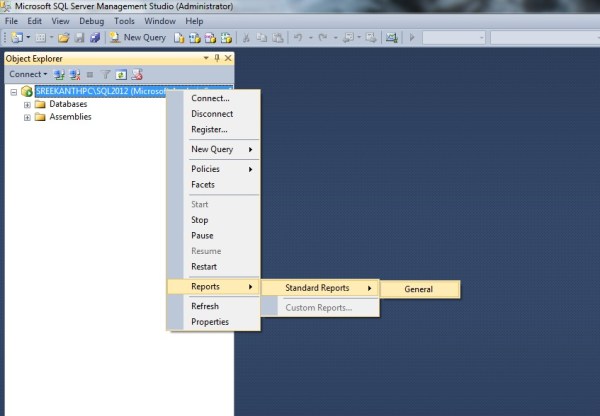Image resolution: width=600 pixels, height=416 pixels.
Task: Click the Refresh icon in Object Explorer toolbar
Action: [121, 74]
